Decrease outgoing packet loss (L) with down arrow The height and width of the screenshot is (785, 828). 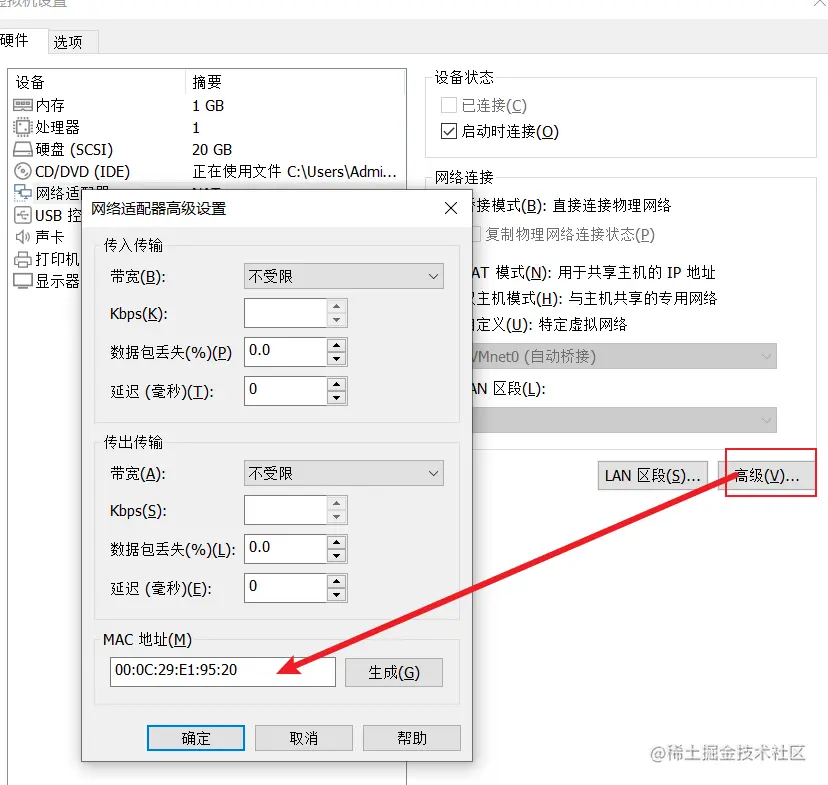pyautogui.click(x=336, y=556)
